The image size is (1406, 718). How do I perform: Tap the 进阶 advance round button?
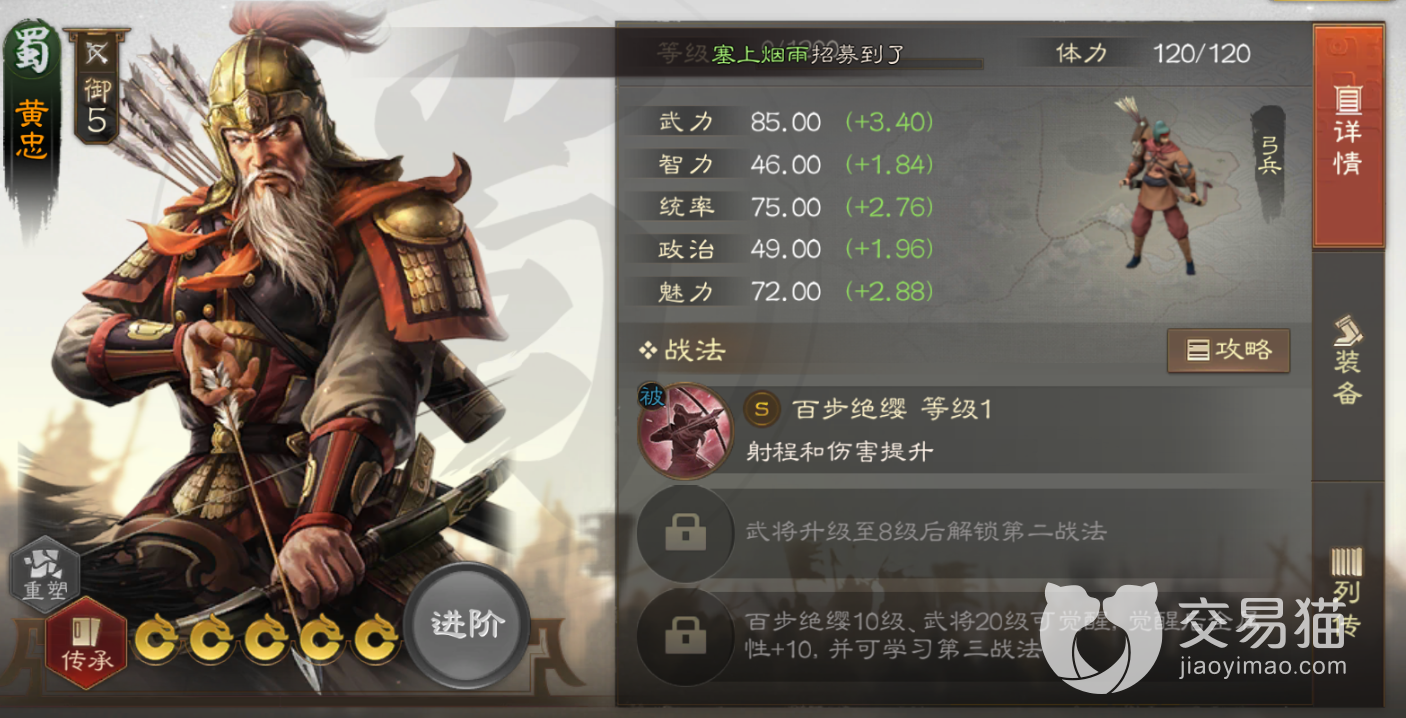[x=467, y=626]
